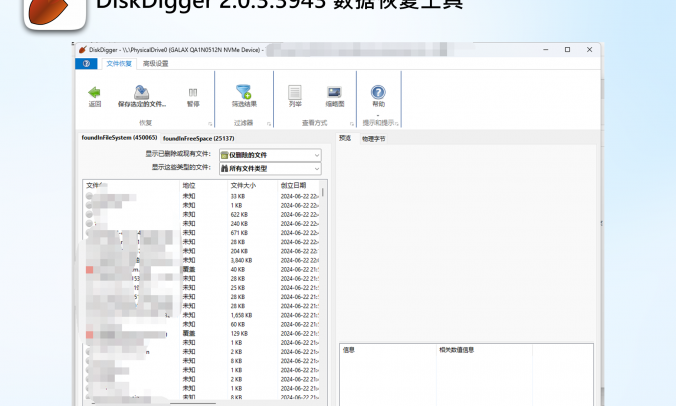Click the DiskDigger logo in the top banner

coord(55,13)
